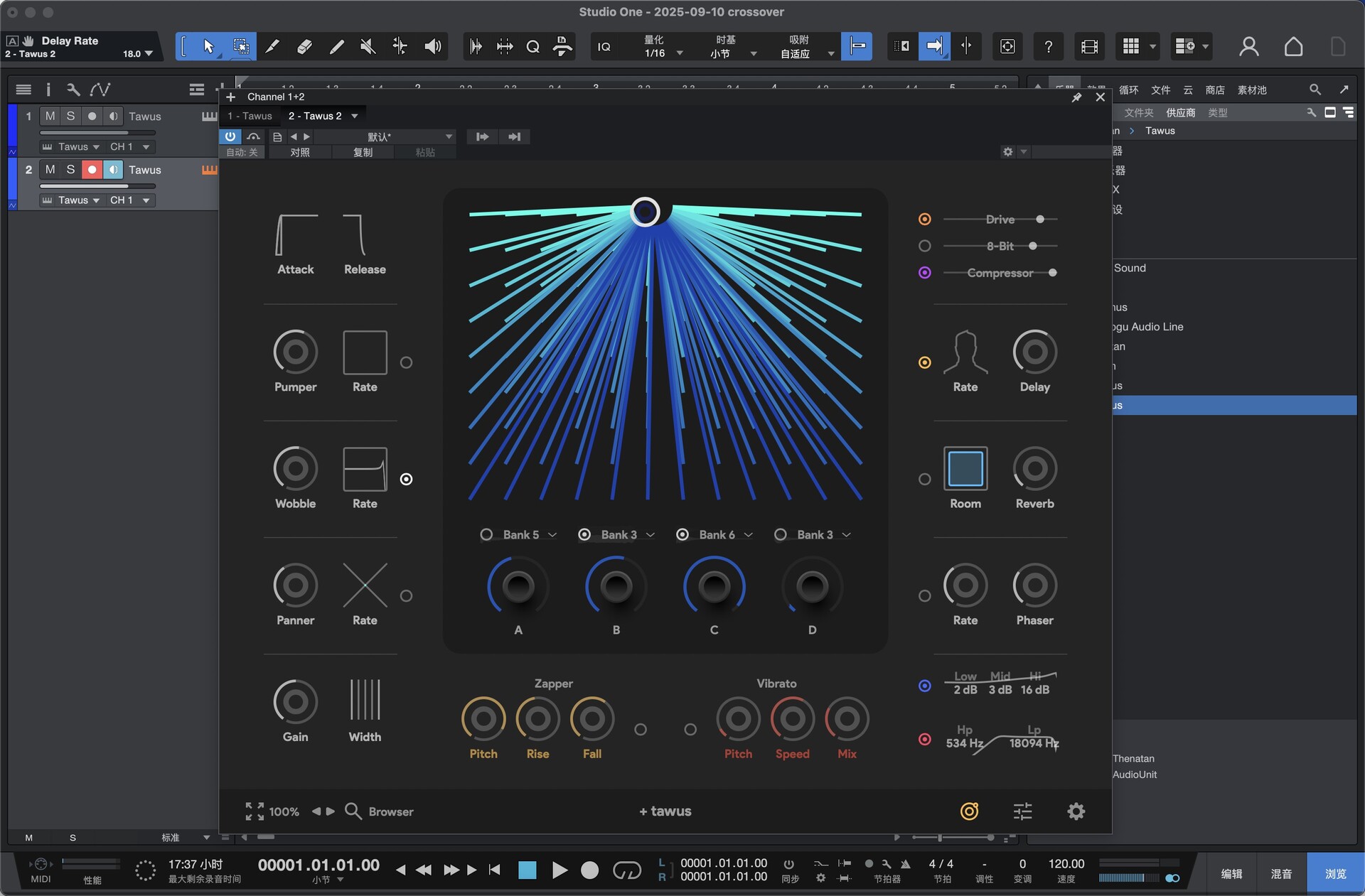Enable oscillator A Bank 5 radio
This screenshot has height=896, width=1365.
[486, 534]
